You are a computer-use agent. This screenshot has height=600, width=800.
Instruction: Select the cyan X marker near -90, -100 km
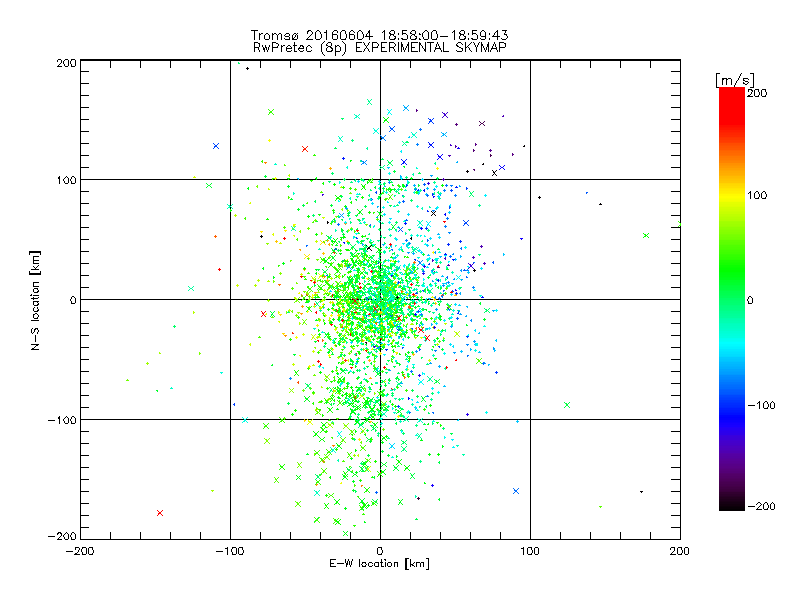[x=245, y=420]
